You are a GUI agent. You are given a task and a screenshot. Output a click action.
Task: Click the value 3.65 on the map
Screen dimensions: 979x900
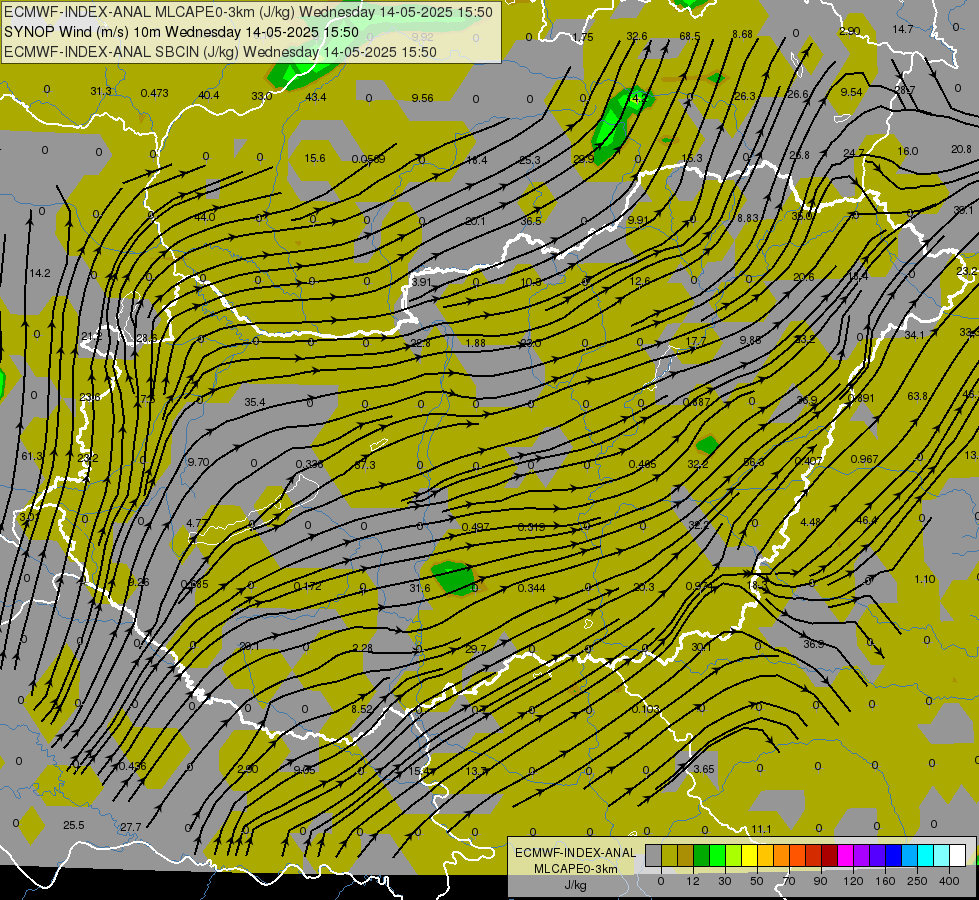(x=704, y=769)
